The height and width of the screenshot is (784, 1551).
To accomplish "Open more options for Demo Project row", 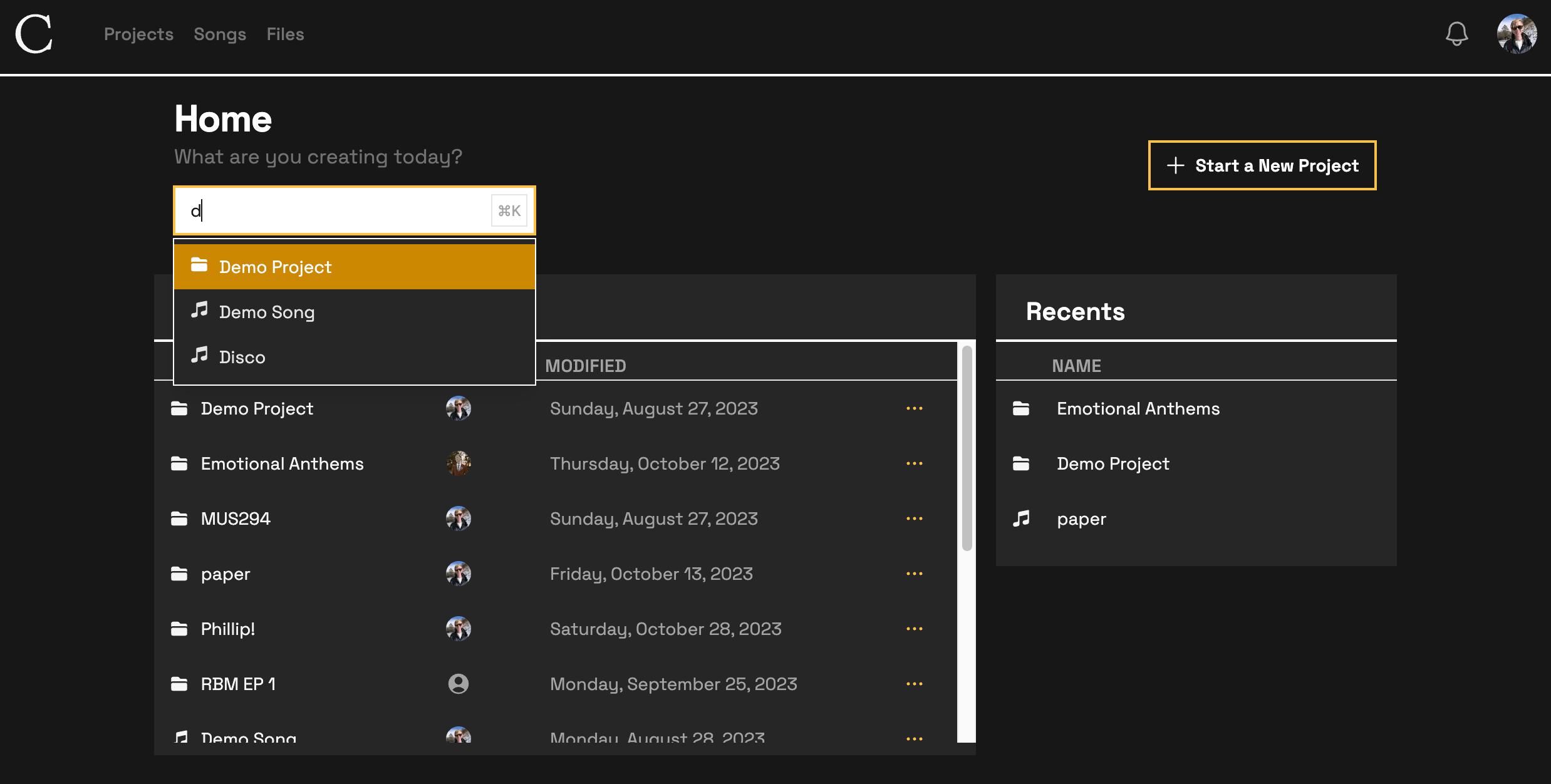I will 915,408.
